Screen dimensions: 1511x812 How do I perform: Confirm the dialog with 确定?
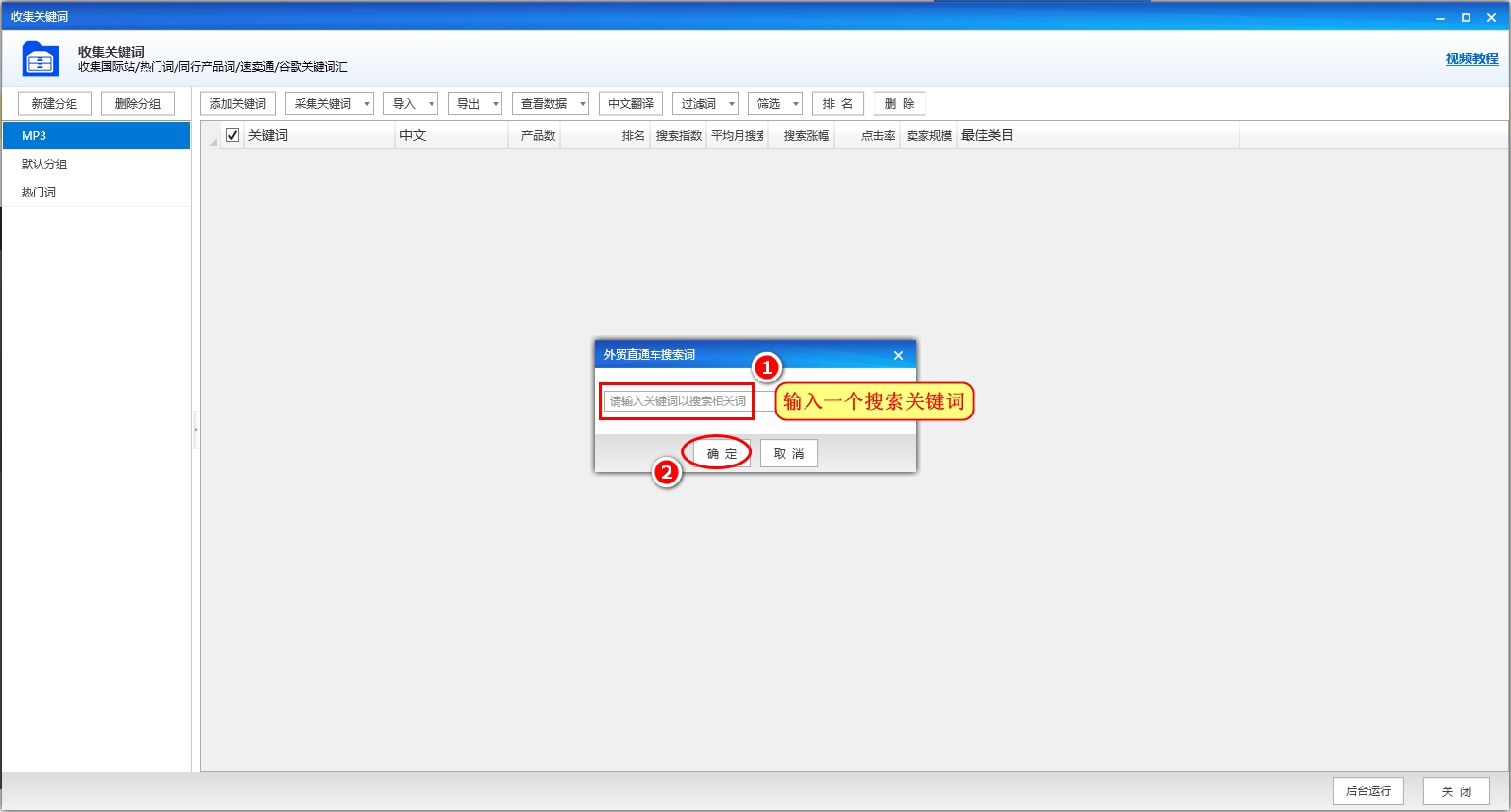722,454
